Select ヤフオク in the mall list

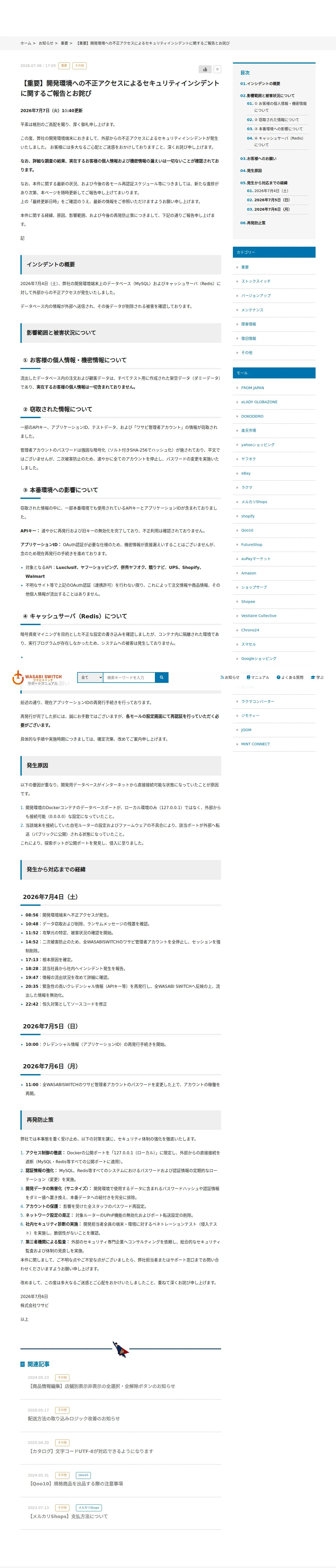249,459
